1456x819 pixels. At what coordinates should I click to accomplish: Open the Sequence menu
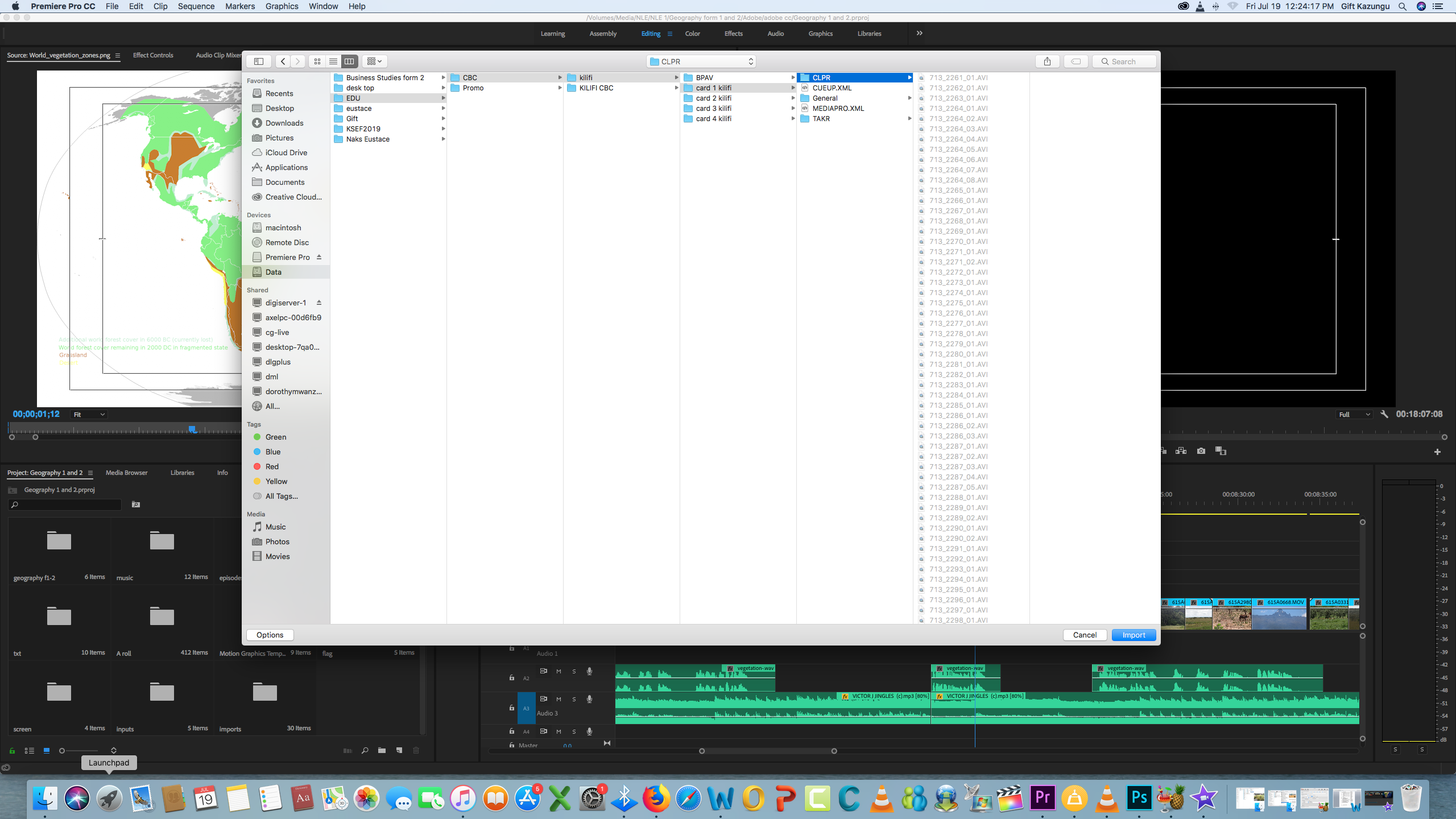coord(196,6)
